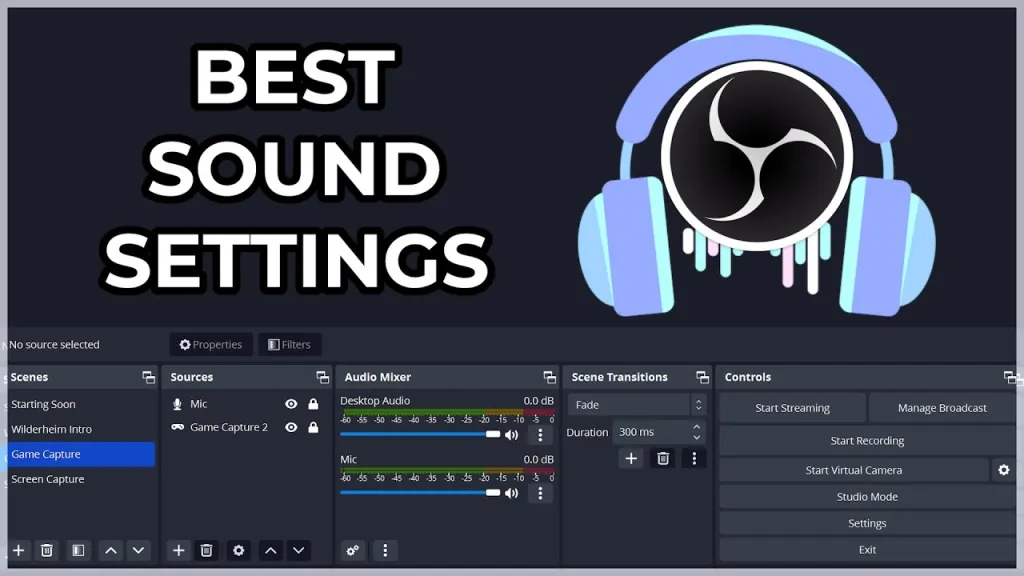Toggle visibility of Mic source

tap(291, 404)
